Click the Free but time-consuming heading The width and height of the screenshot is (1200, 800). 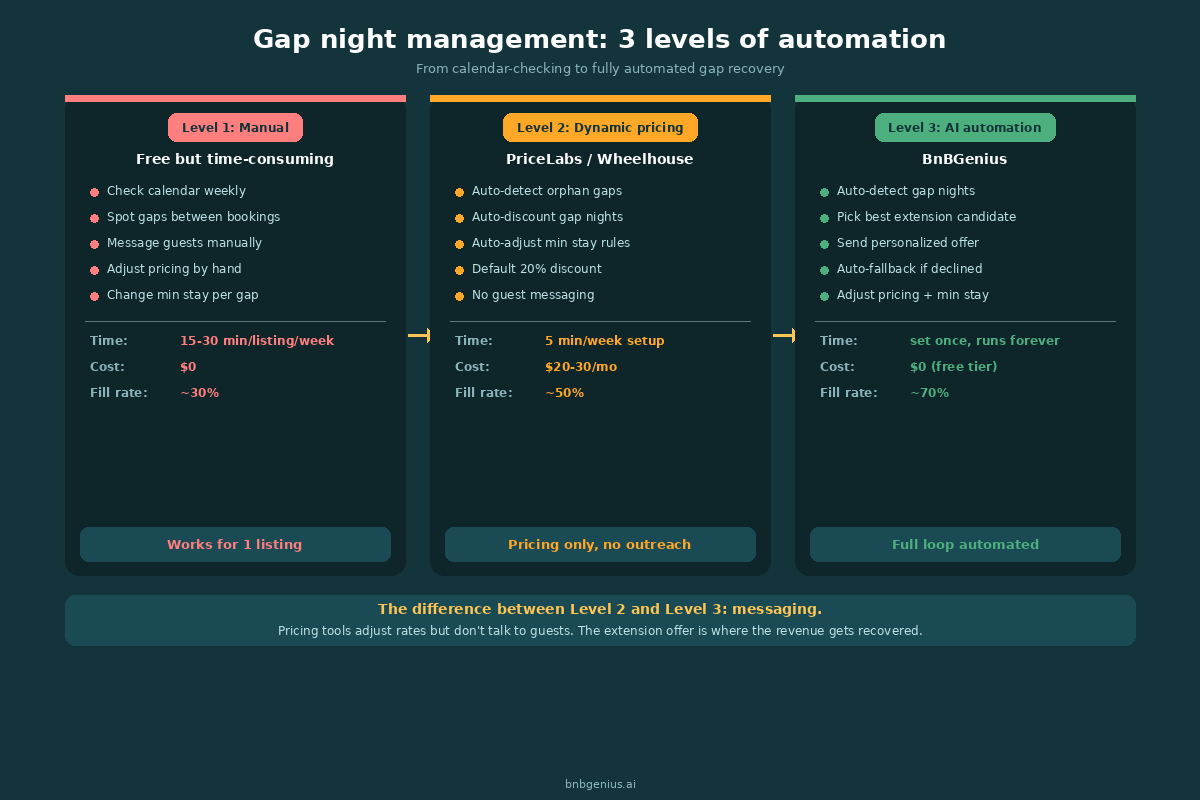(235, 159)
